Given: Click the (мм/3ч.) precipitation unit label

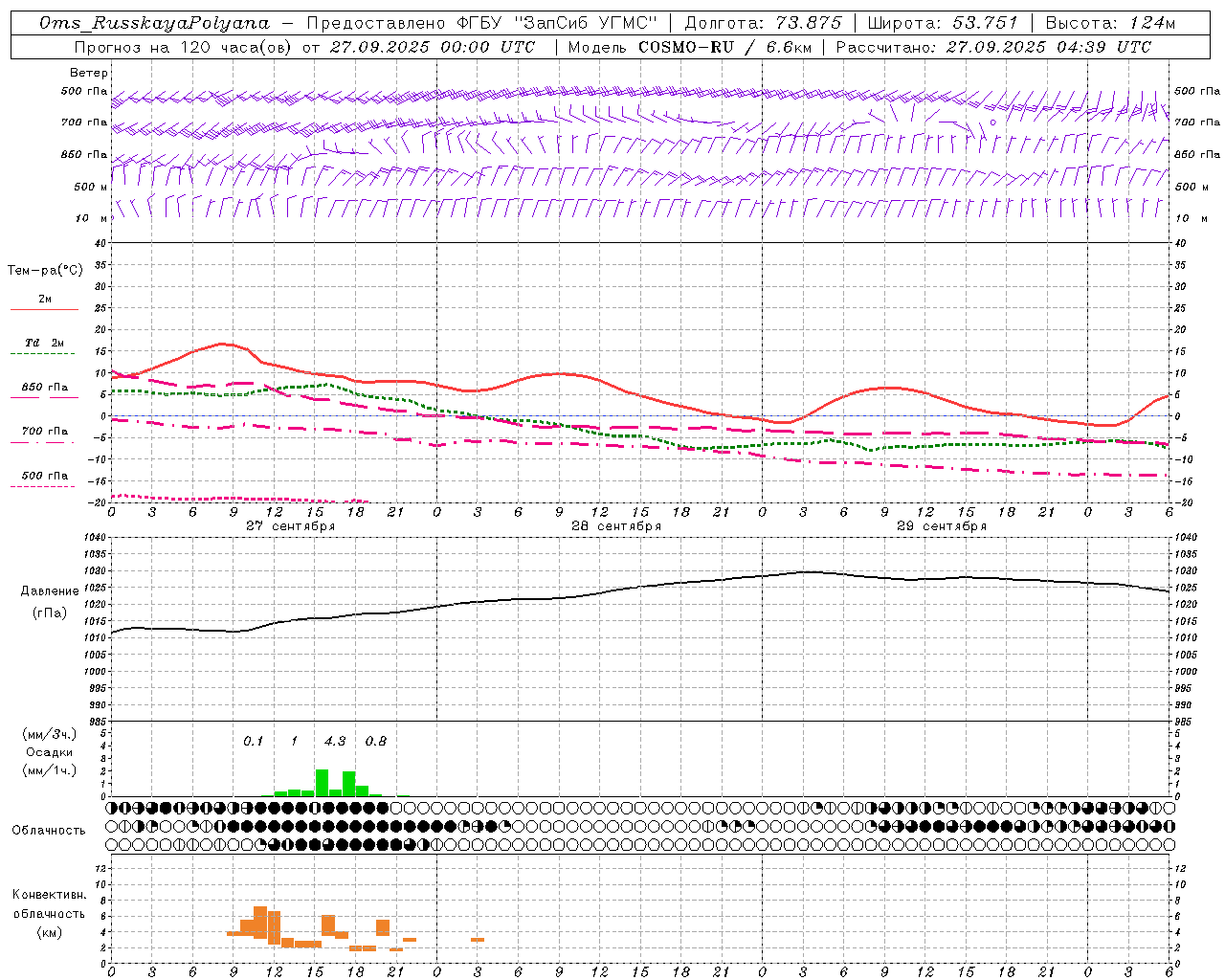Looking at the screenshot, I should [x=49, y=735].
